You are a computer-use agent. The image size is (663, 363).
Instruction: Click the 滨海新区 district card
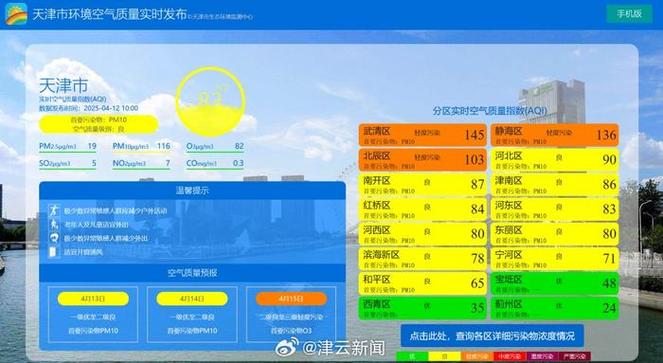pos(423,259)
